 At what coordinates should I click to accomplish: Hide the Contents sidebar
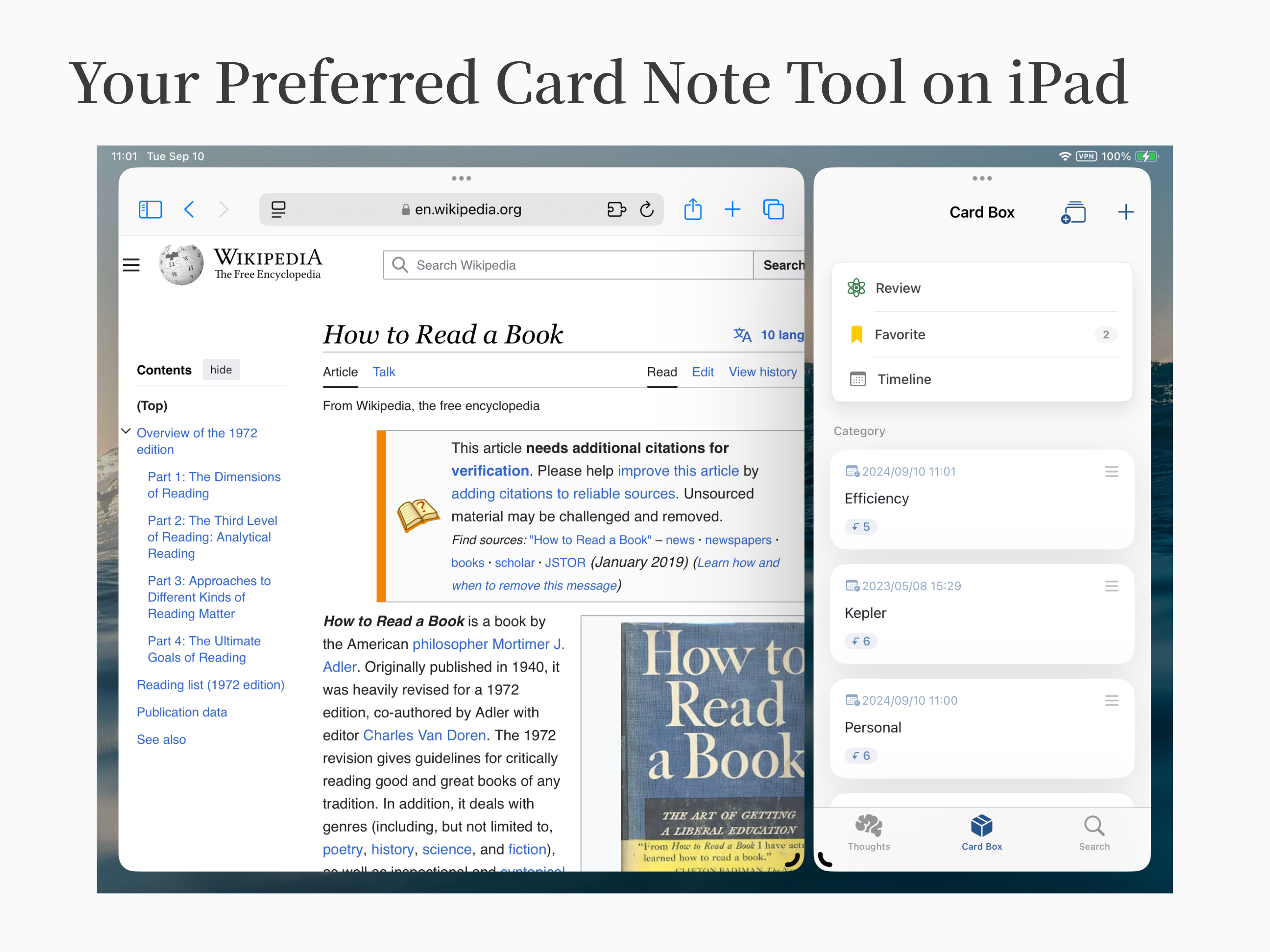coord(221,370)
